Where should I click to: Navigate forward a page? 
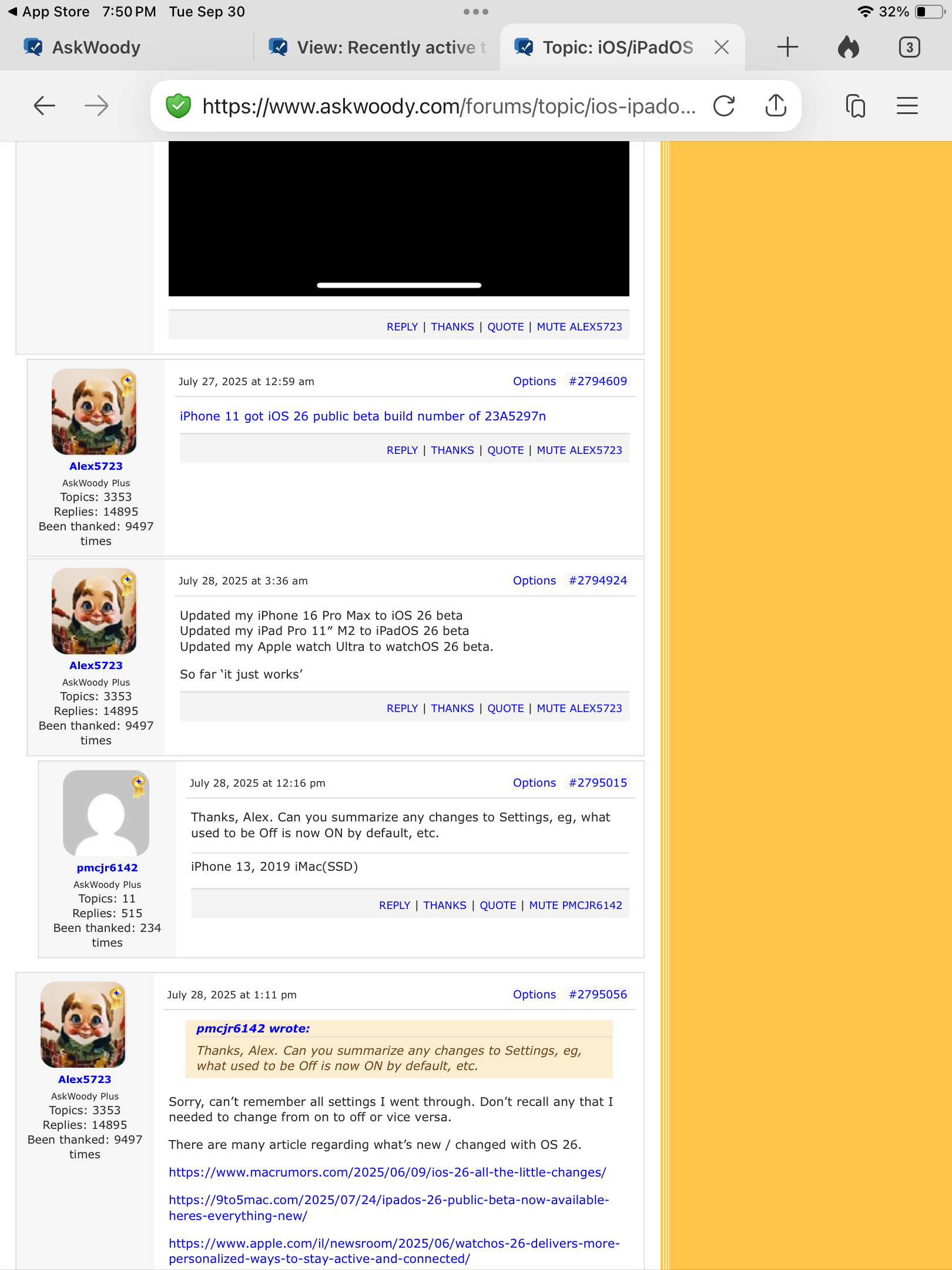click(96, 106)
